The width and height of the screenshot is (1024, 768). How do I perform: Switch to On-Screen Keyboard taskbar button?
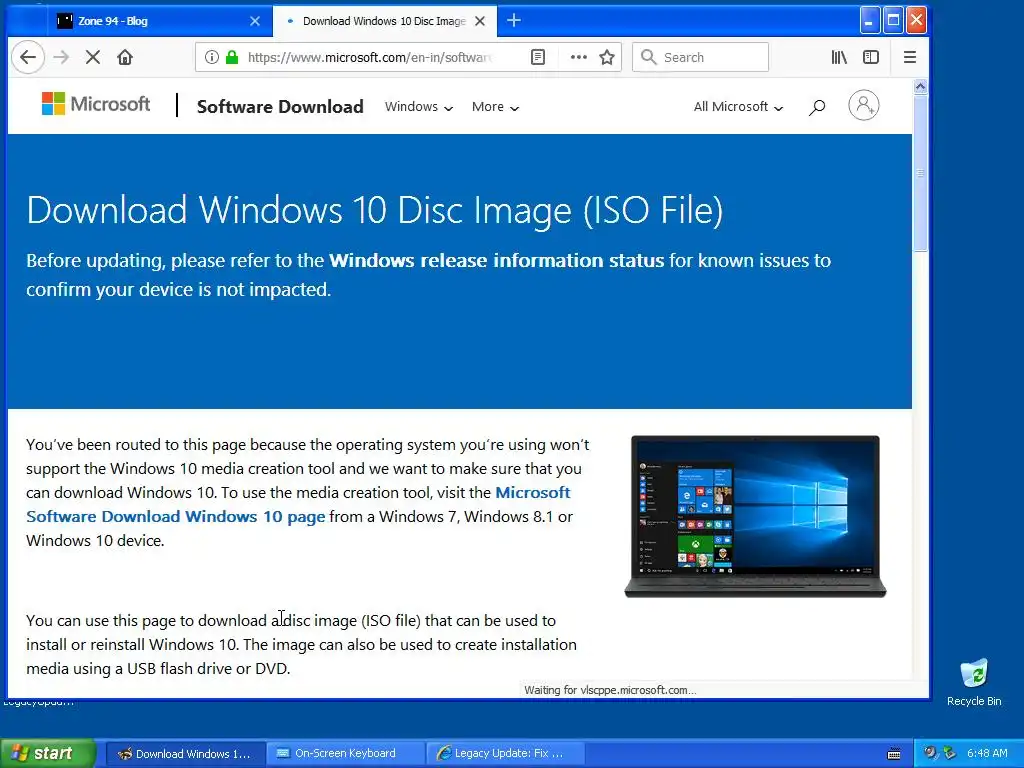(345, 754)
